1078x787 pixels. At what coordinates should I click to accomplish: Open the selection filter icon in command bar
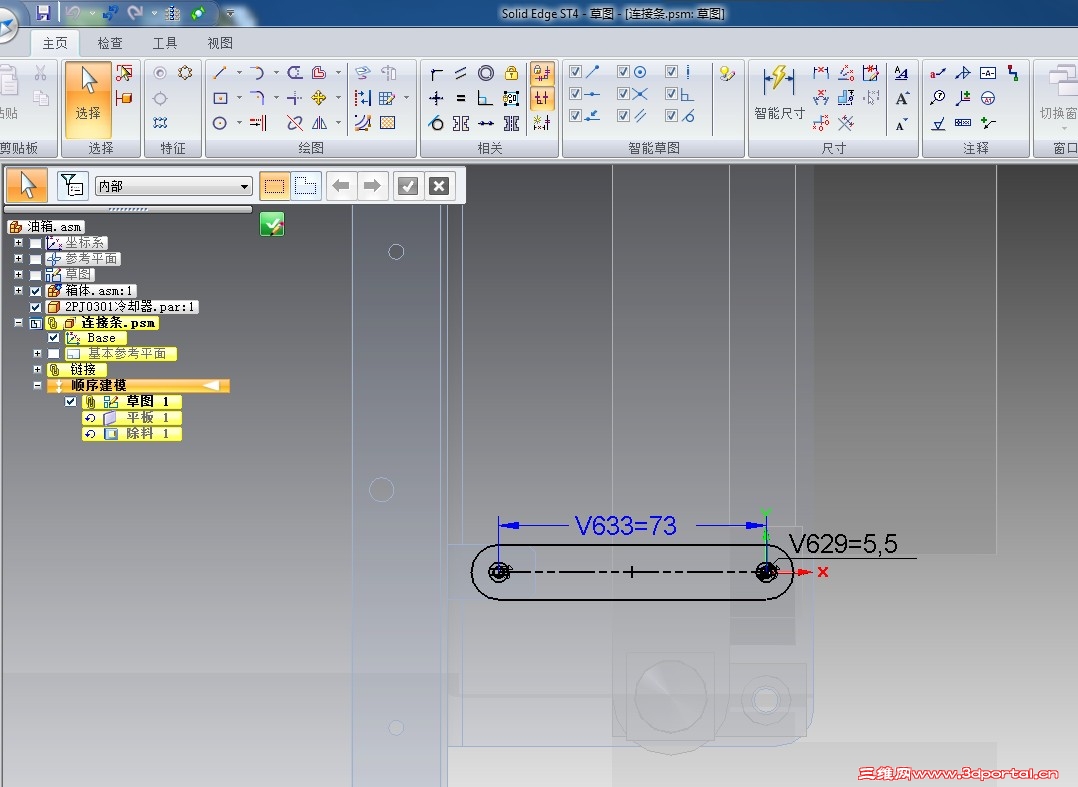point(72,186)
